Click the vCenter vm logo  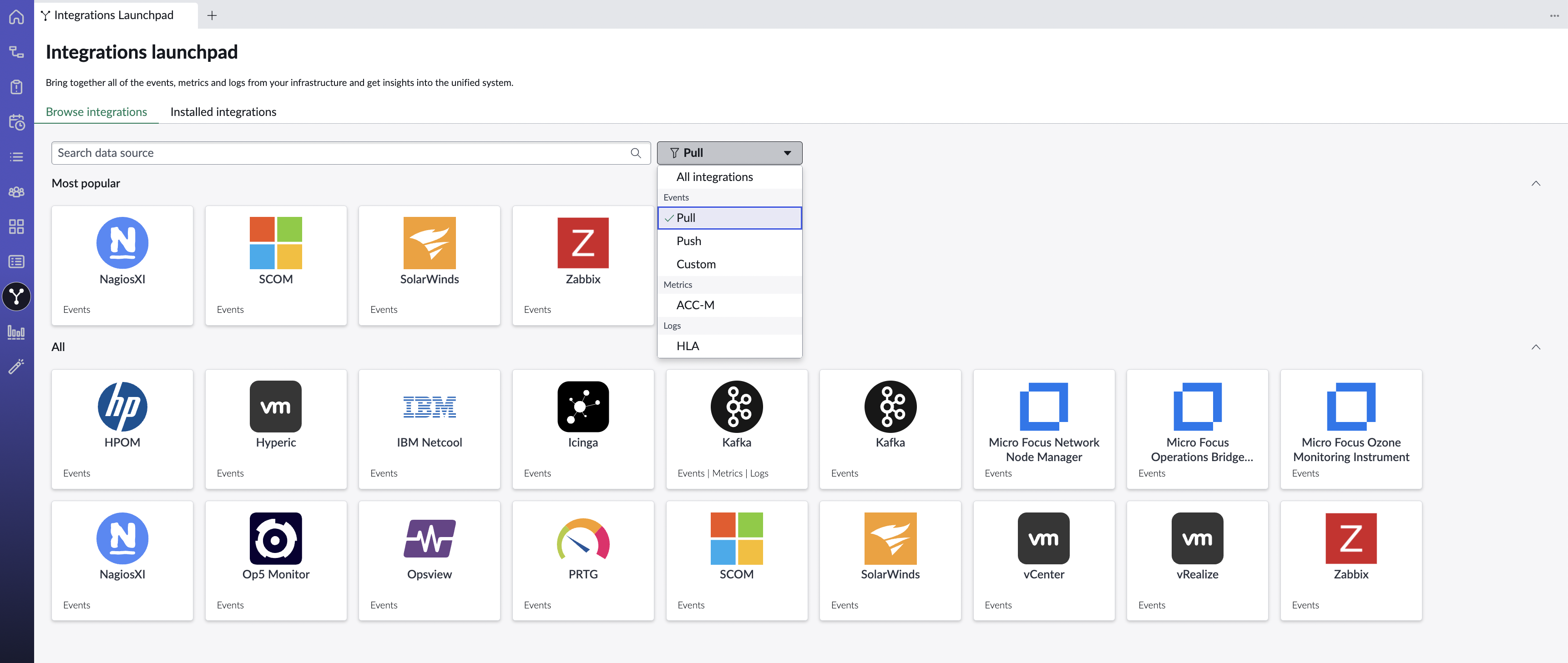(1044, 538)
